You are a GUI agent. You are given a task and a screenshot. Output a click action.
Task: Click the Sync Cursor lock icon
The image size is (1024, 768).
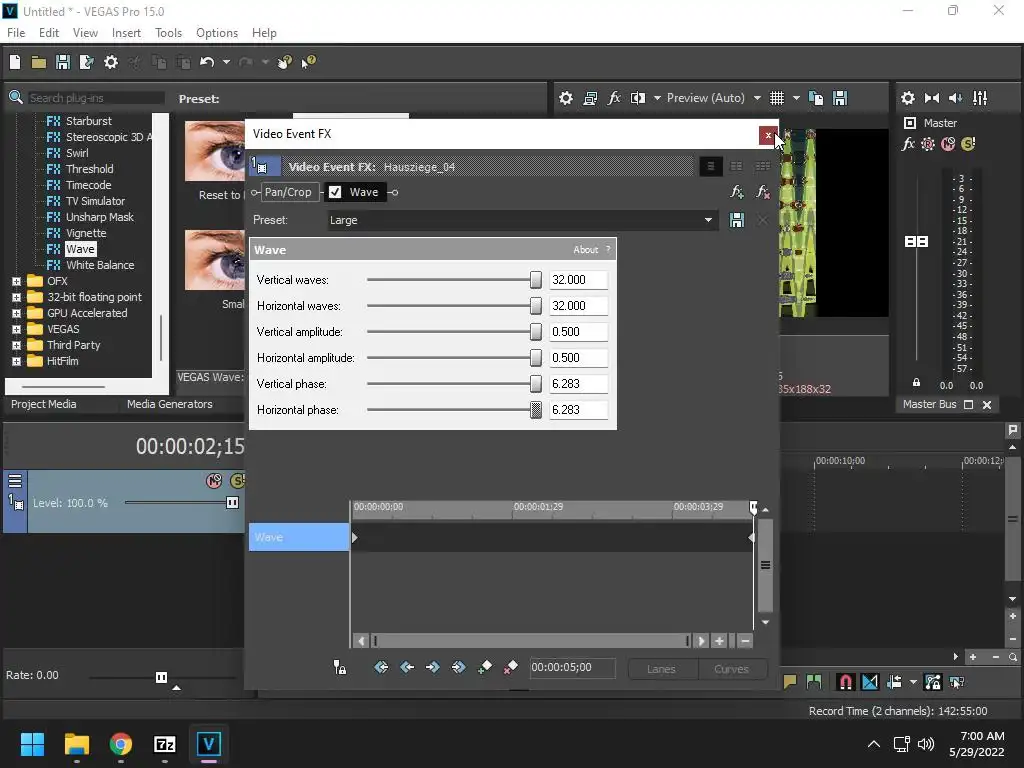(340, 667)
